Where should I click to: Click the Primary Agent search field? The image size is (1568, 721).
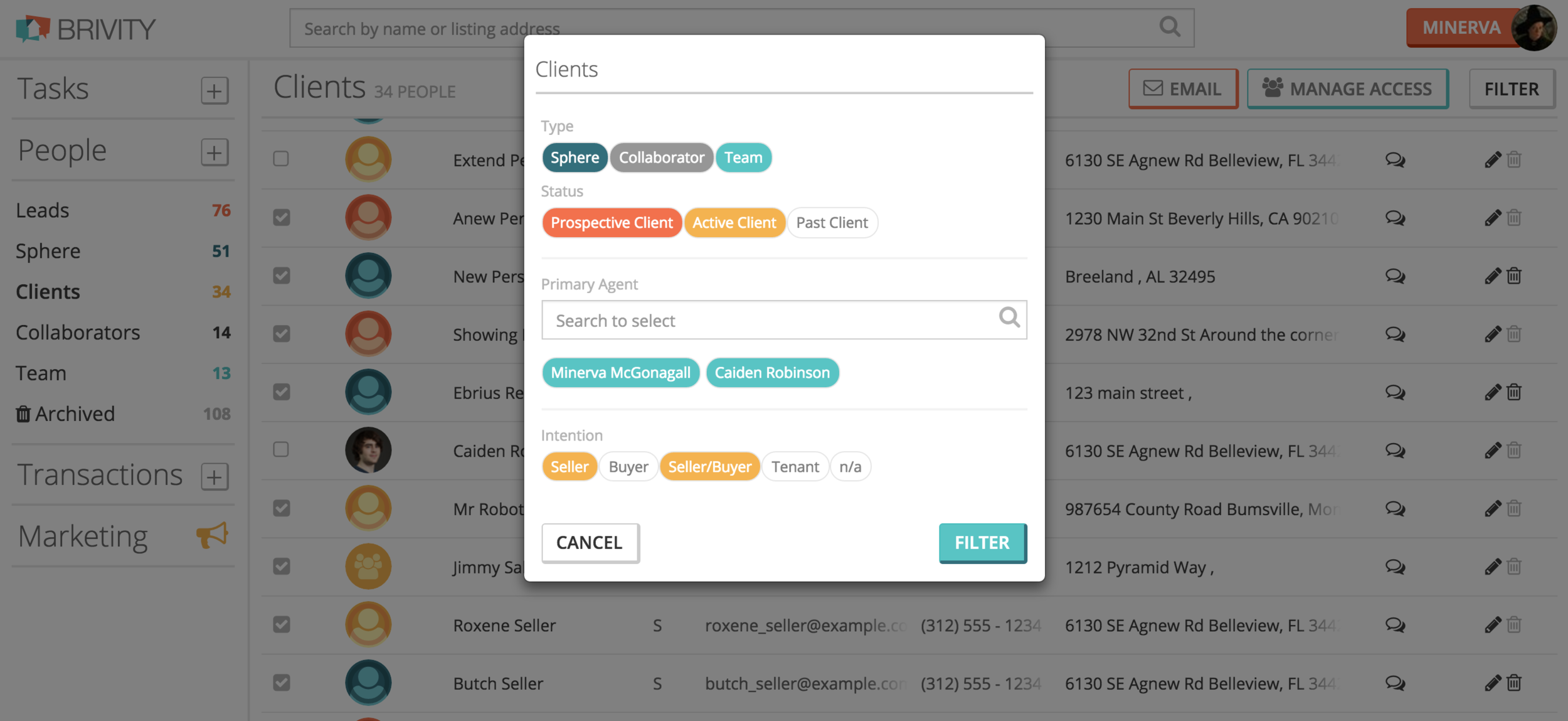[x=784, y=320]
